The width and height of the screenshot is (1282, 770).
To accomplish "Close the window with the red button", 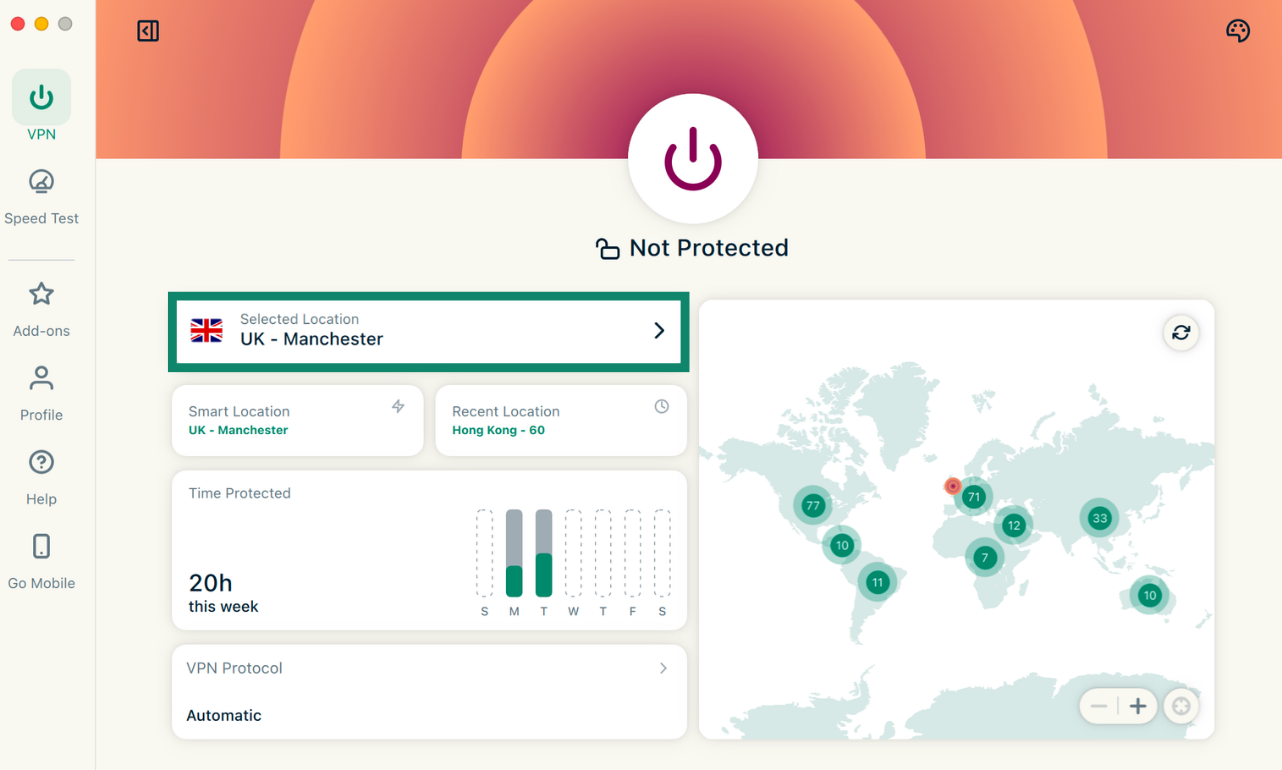I will click(18, 24).
